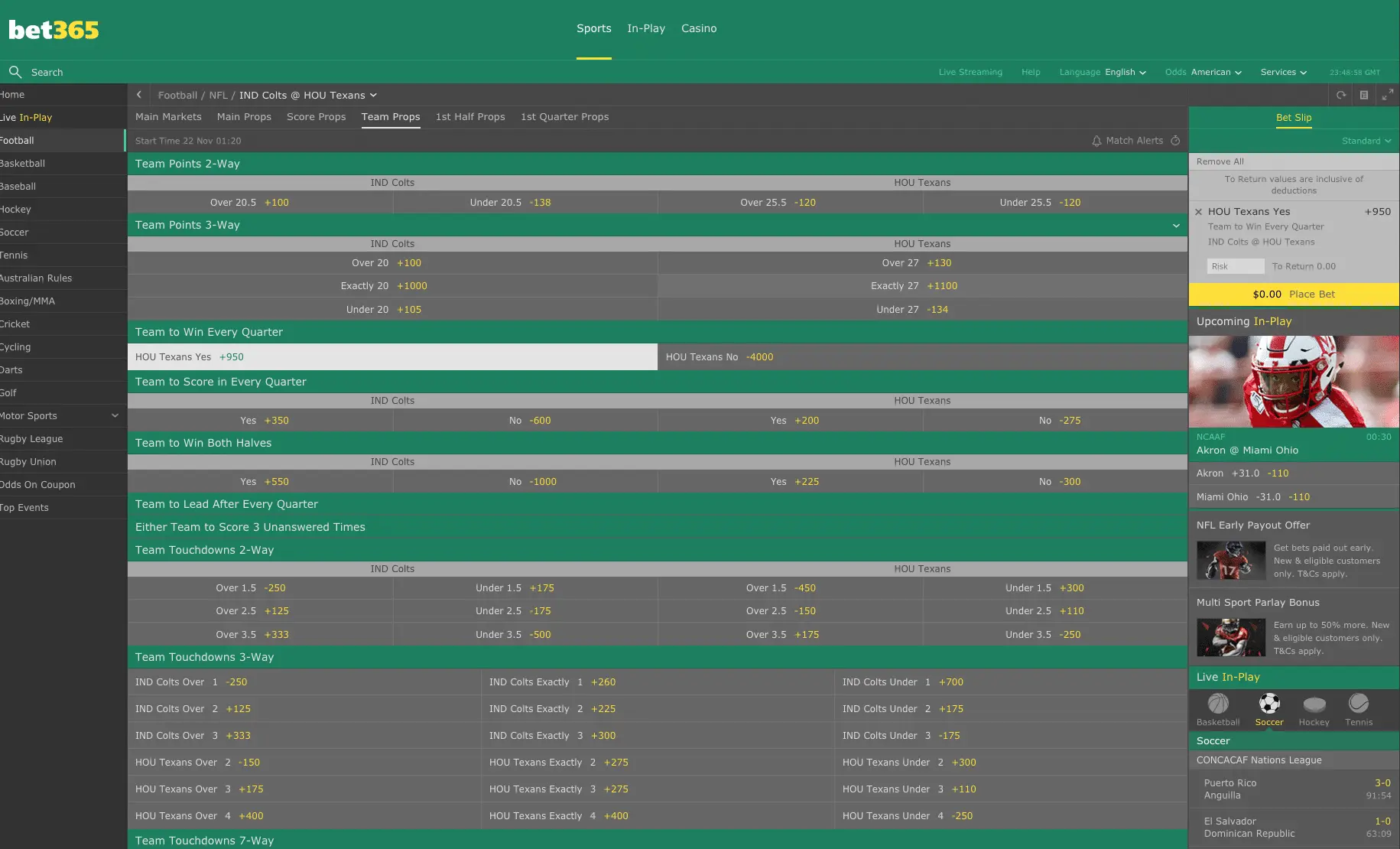Click the Risk stake input field
Viewport: 1400px width, 849px height.
click(x=1236, y=266)
